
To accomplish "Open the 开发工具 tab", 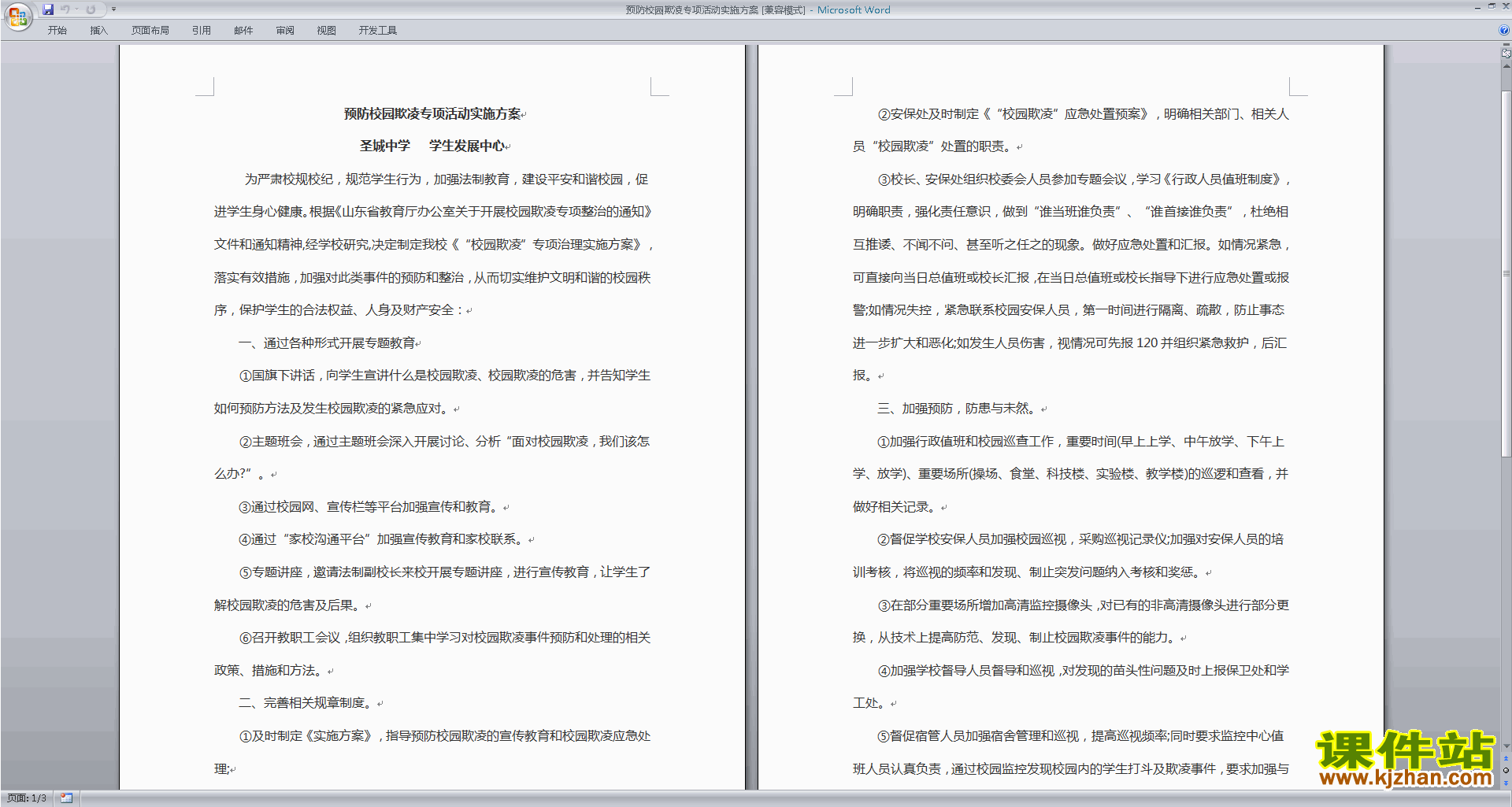I will coord(378,31).
